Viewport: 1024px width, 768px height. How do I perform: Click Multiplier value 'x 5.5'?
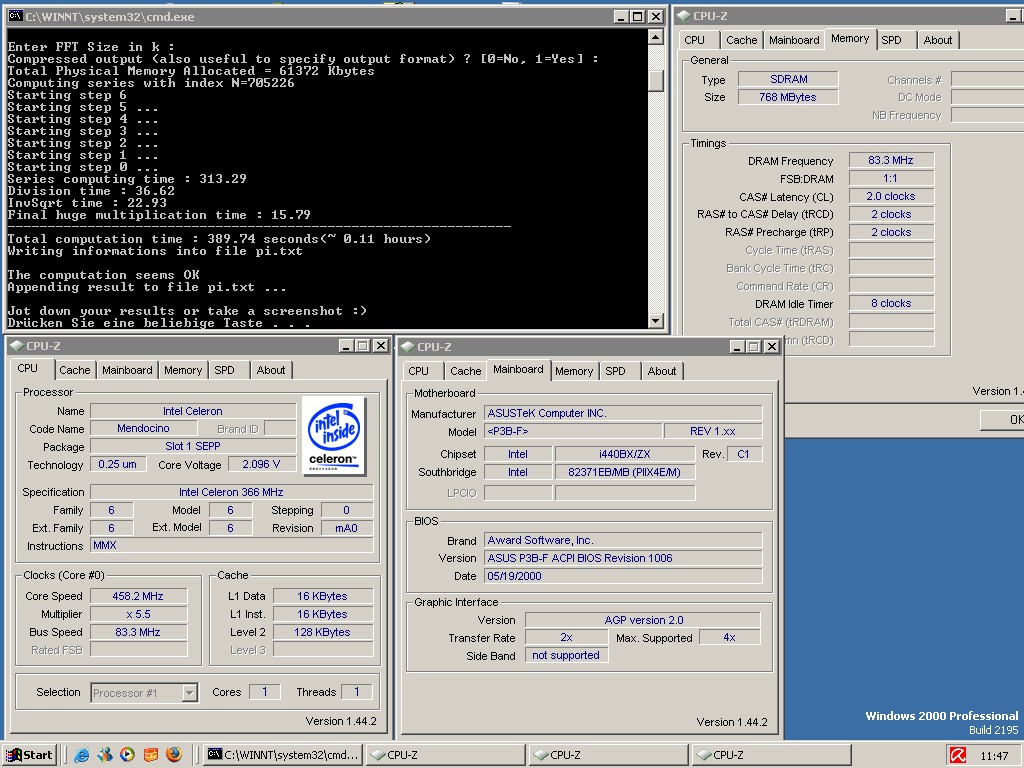click(x=138, y=614)
